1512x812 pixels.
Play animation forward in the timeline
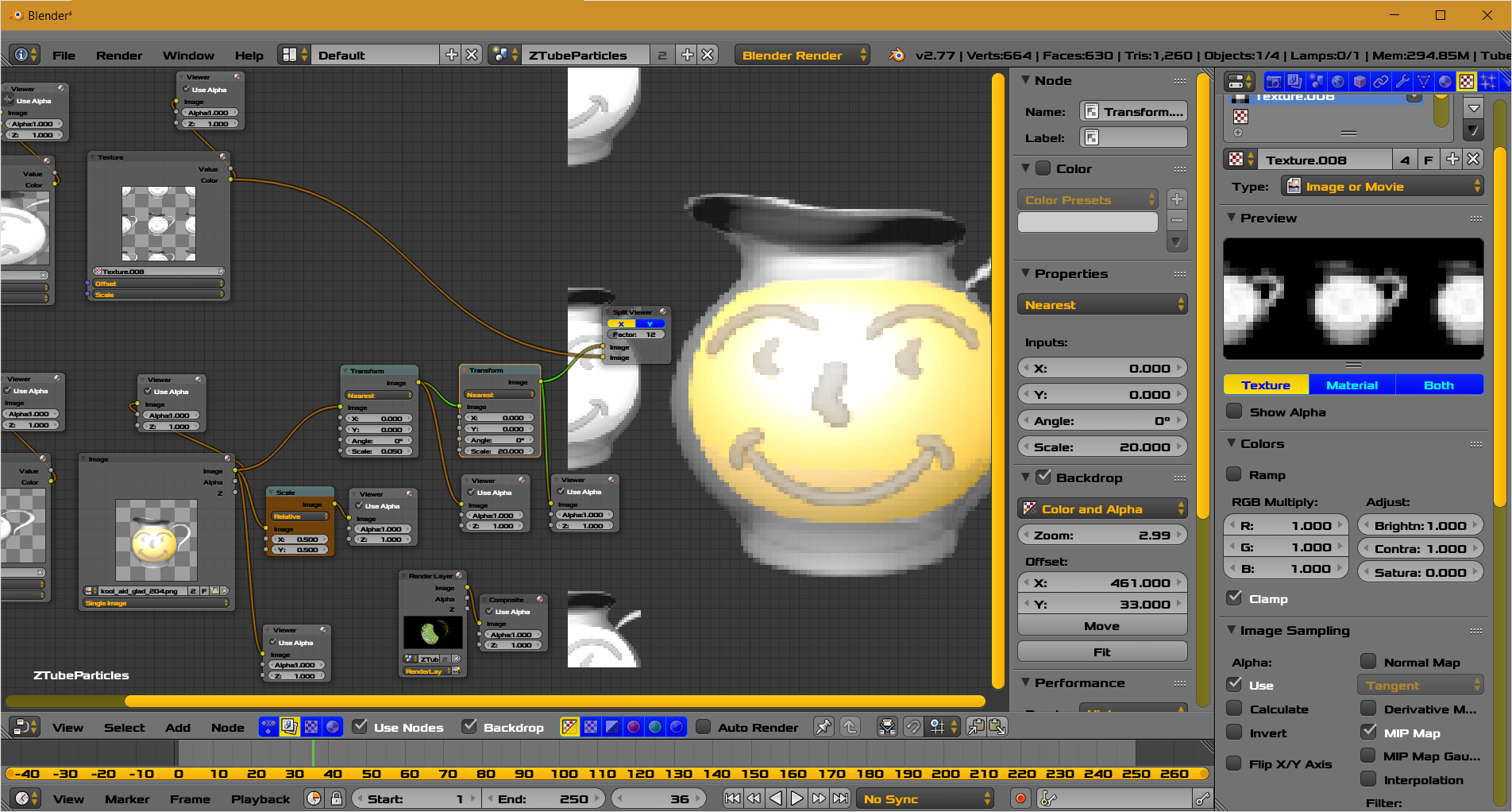pyautogui.click(x=797, y=798)
